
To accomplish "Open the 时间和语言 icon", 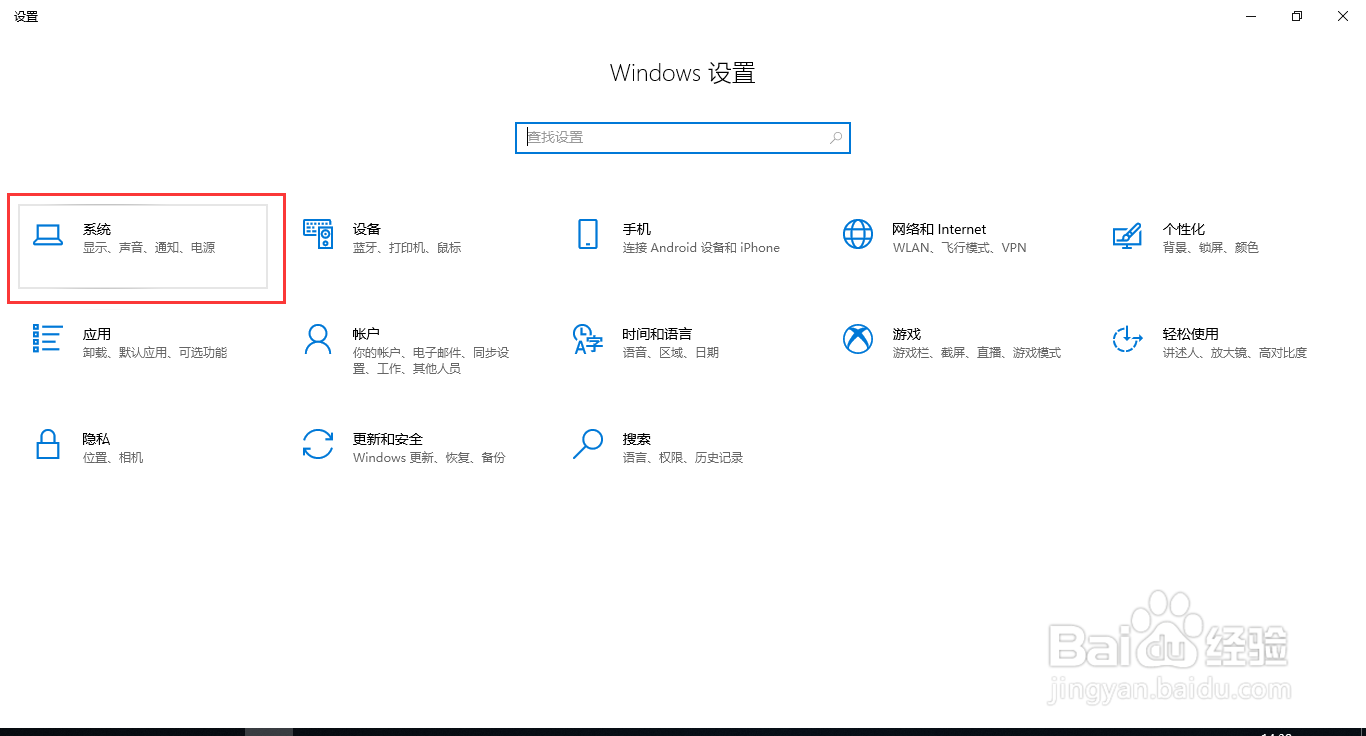I will coord(588,339).
